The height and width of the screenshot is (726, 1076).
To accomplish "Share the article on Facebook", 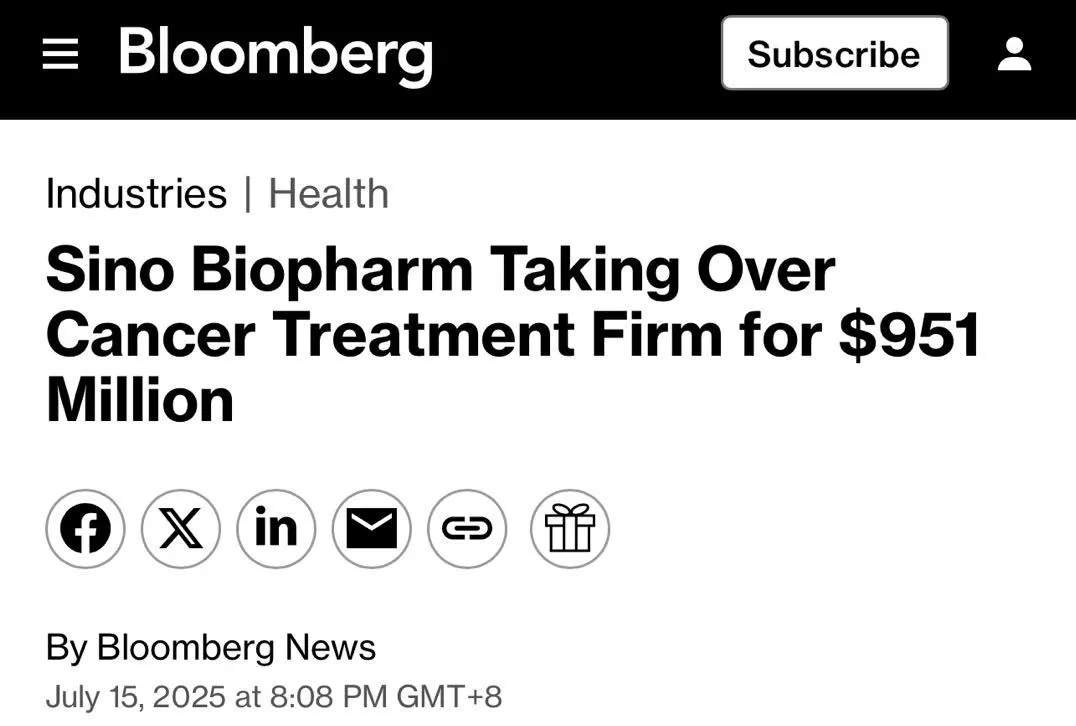I will coord(85,529).
